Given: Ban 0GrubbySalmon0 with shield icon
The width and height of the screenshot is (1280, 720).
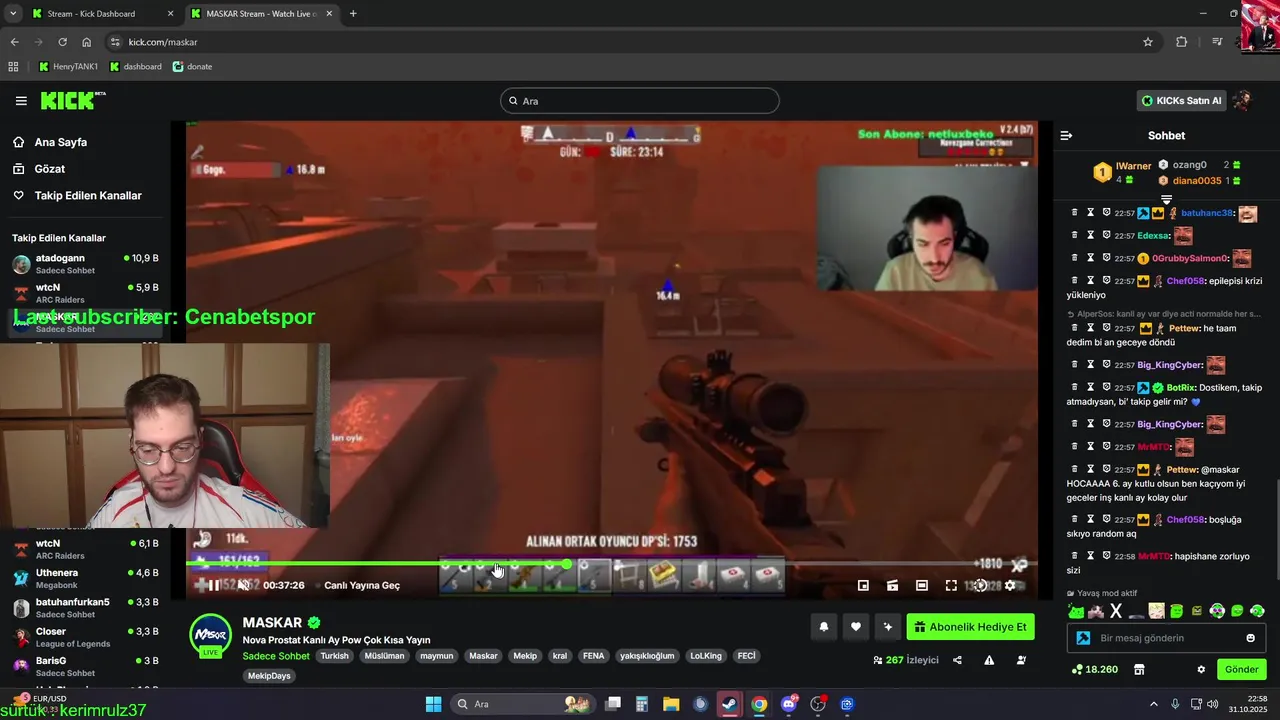Looking at the screenshot, I should [1107, 258].
